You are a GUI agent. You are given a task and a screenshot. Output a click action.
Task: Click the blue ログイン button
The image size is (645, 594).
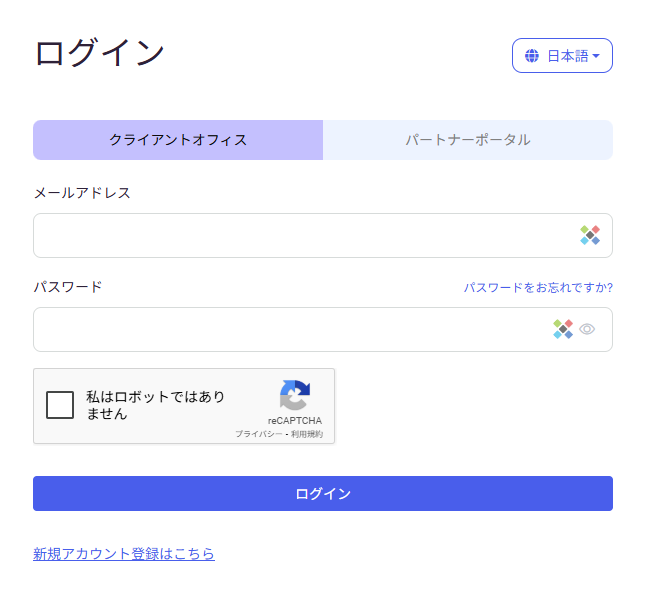tap(323, 494)
